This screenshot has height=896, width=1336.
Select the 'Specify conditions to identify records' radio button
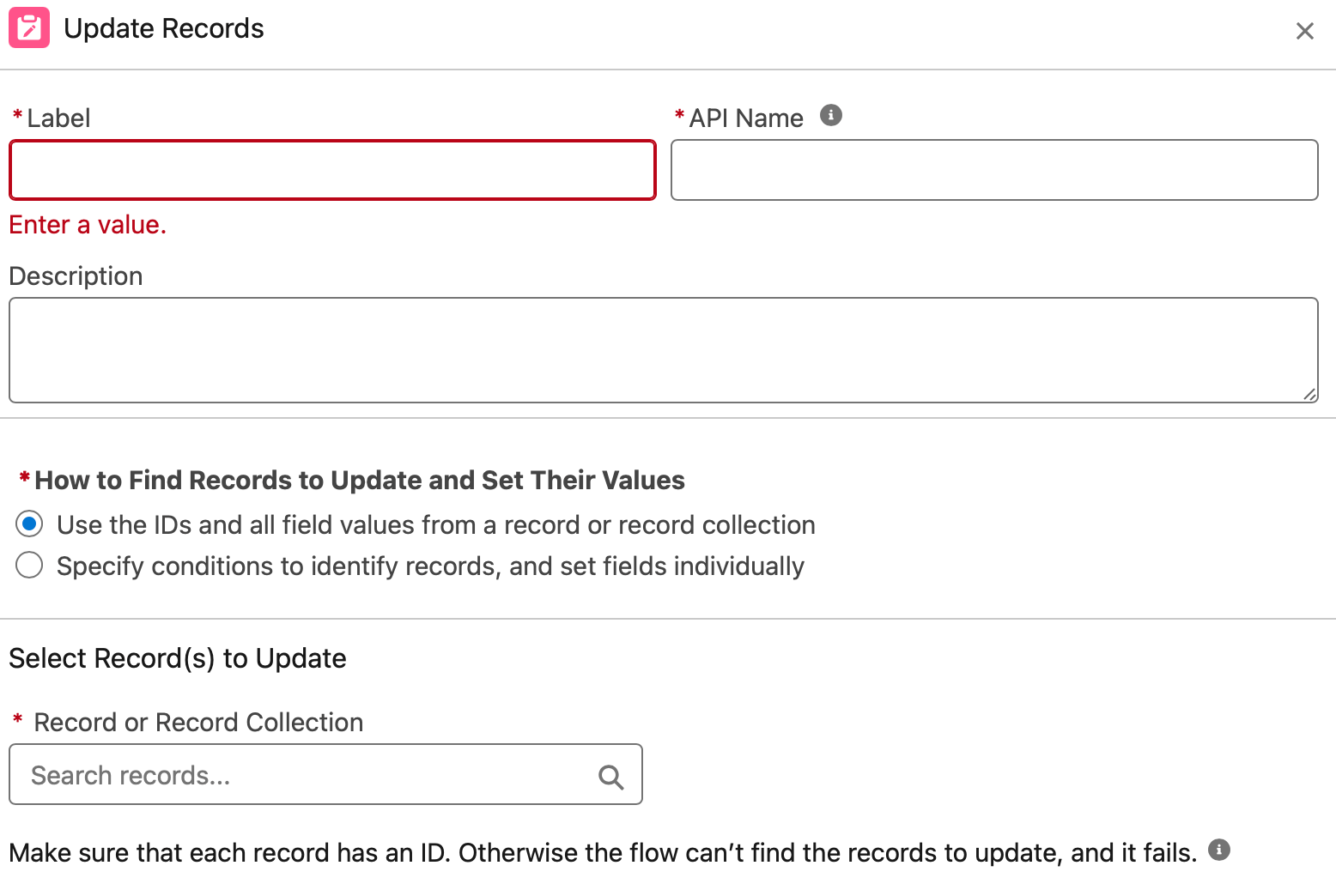point(29,565)
